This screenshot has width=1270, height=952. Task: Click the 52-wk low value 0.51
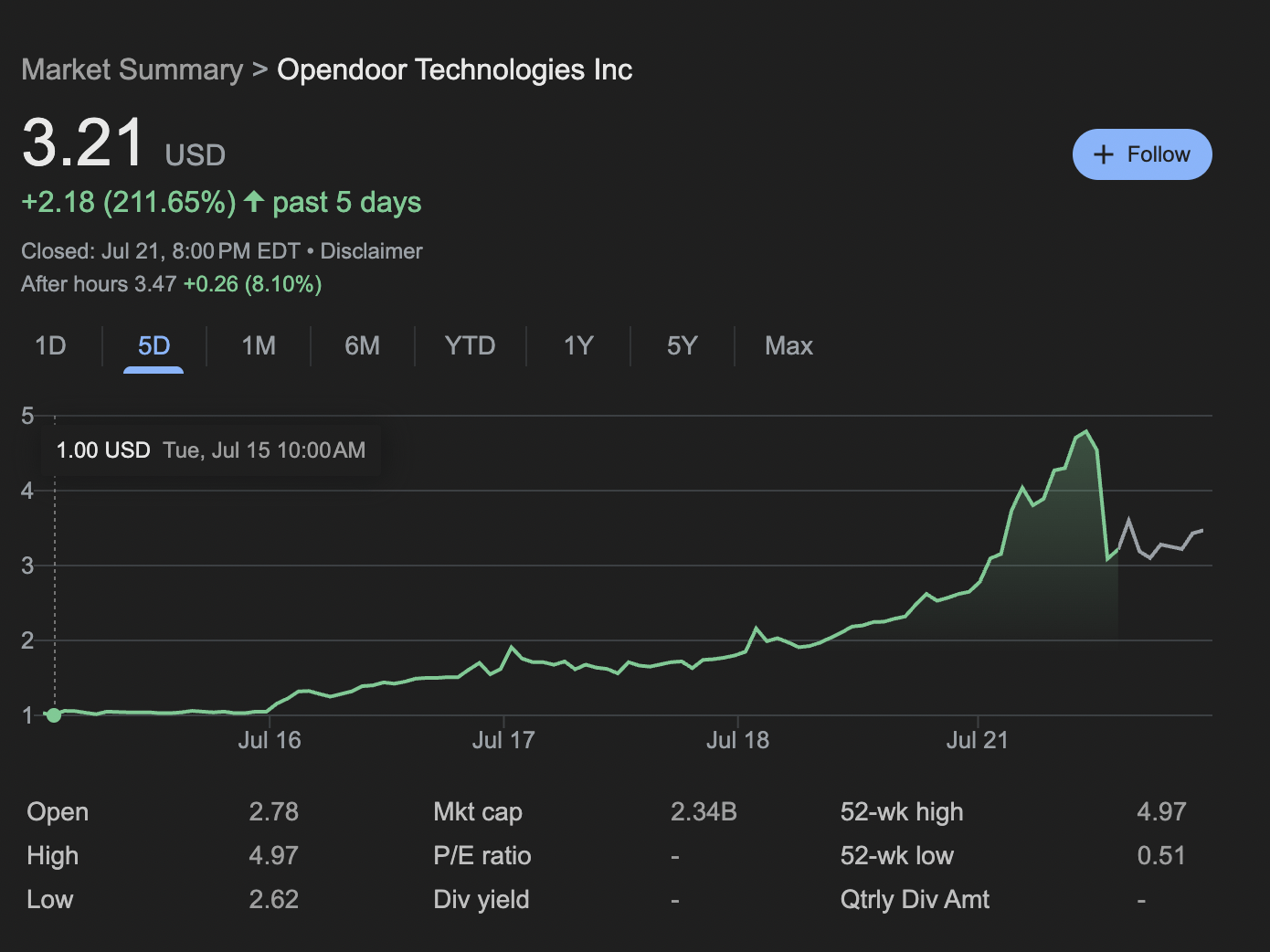[1161, 855]
